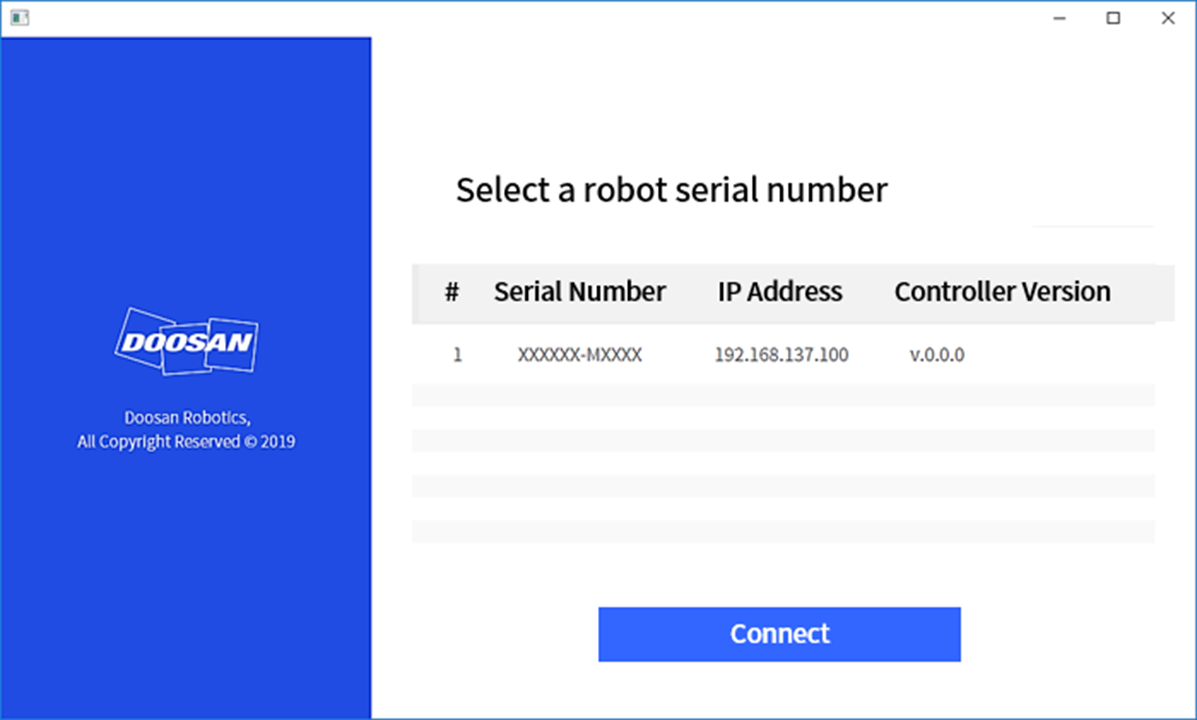Click the Doosan logo in the sidebar

[x=186, y=341]
